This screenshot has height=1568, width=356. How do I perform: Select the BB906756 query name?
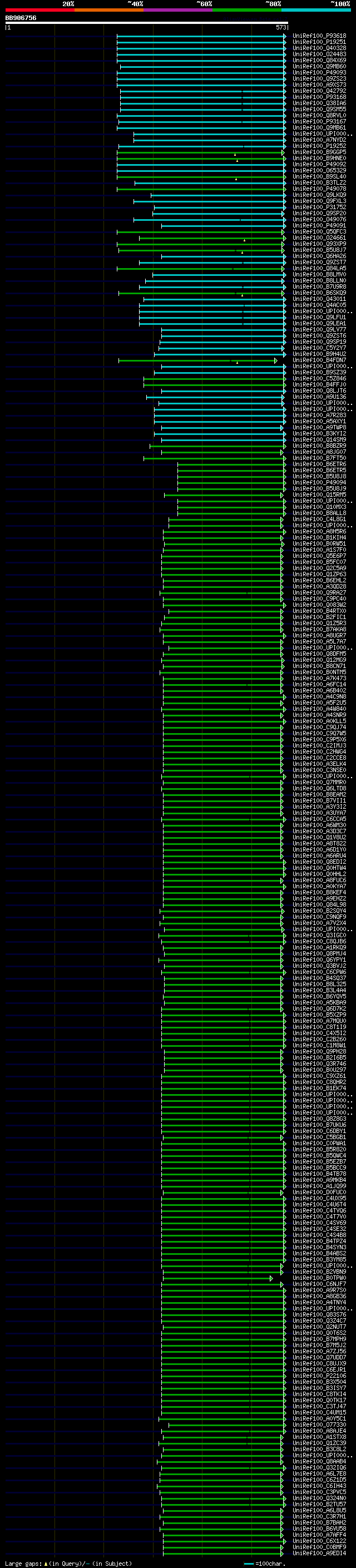click(21, 18)
